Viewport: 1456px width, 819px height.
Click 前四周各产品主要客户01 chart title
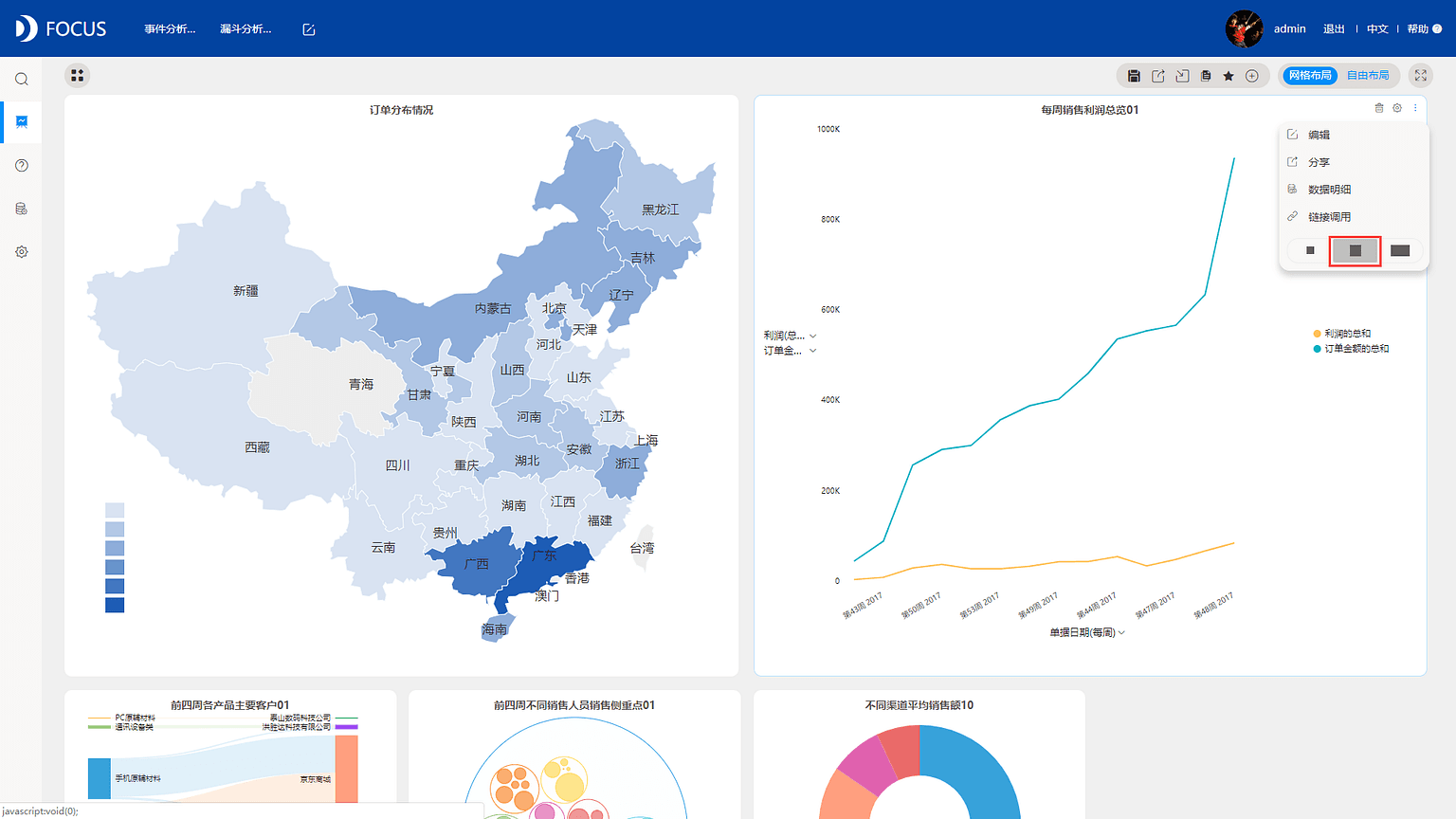230,705
